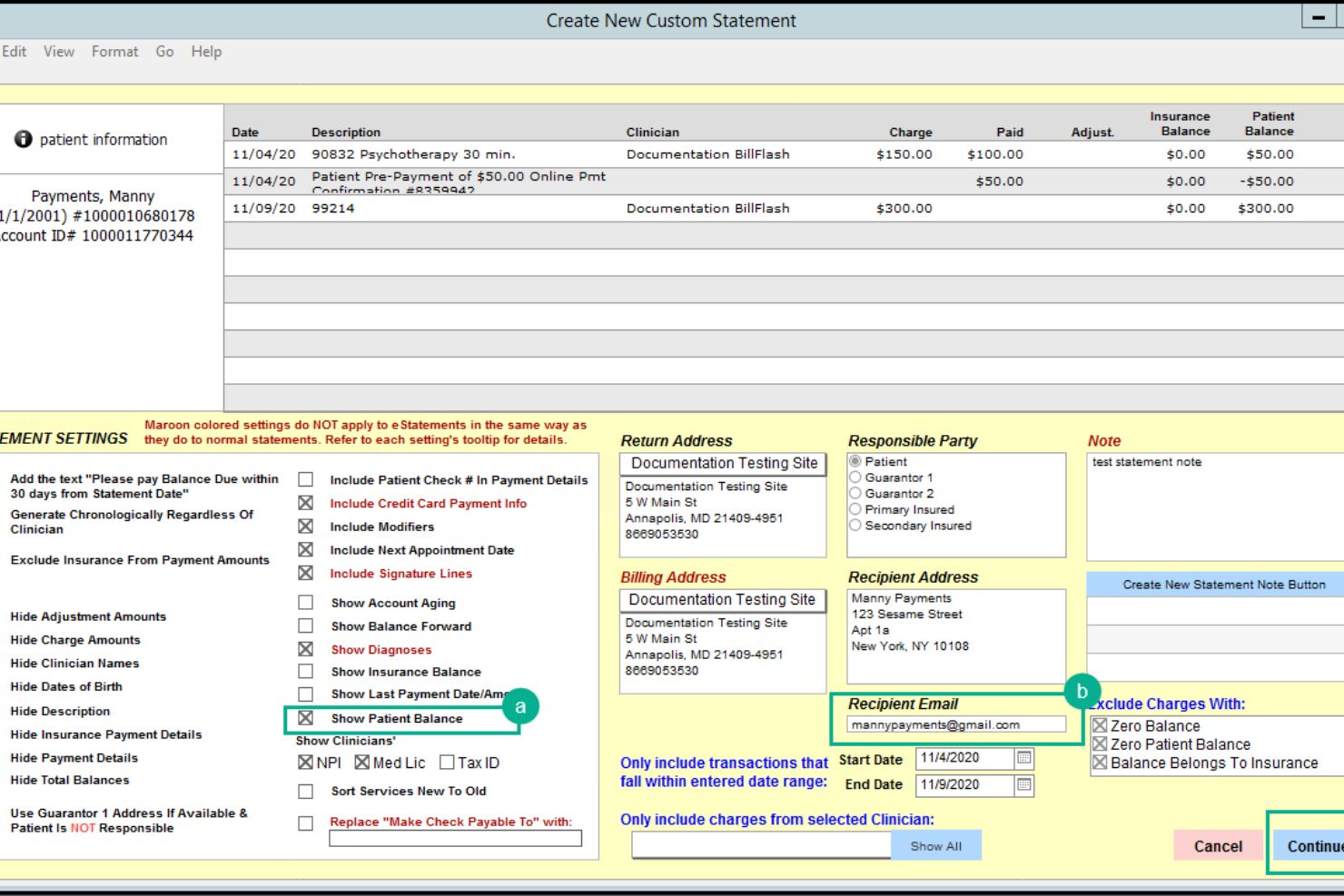Open the Go menu
This screenshot has width=1344, height=896.
164,52
